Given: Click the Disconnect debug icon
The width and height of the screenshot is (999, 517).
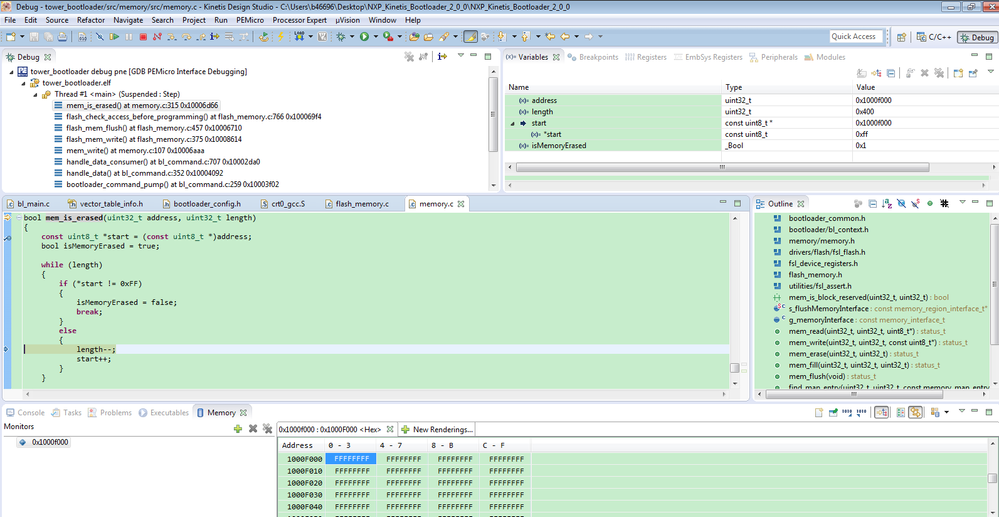Looking at the screenshot, I should (157, 36).
